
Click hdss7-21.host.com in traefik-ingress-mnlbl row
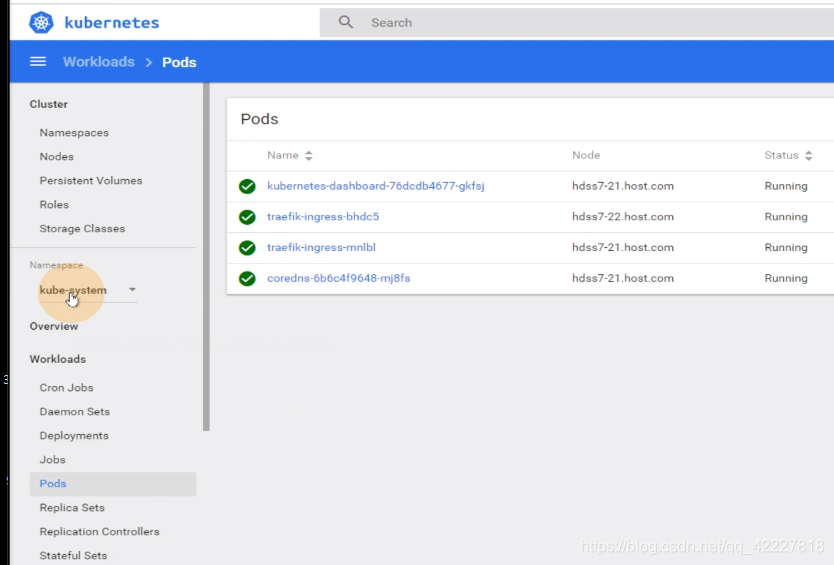(623, 247)
